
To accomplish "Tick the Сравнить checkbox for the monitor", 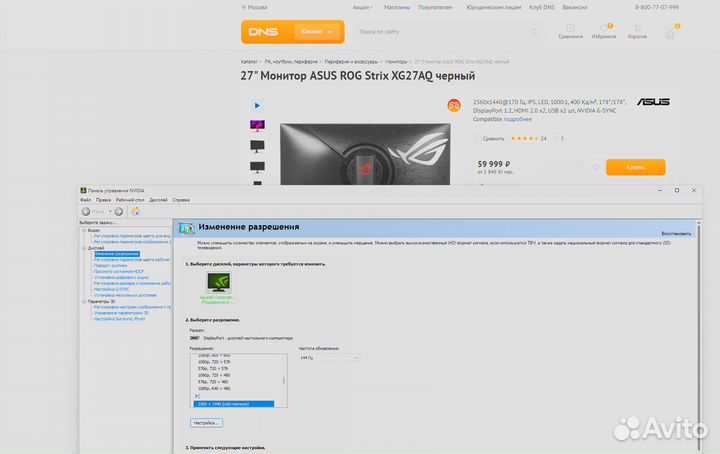I will tap(478, 139).
